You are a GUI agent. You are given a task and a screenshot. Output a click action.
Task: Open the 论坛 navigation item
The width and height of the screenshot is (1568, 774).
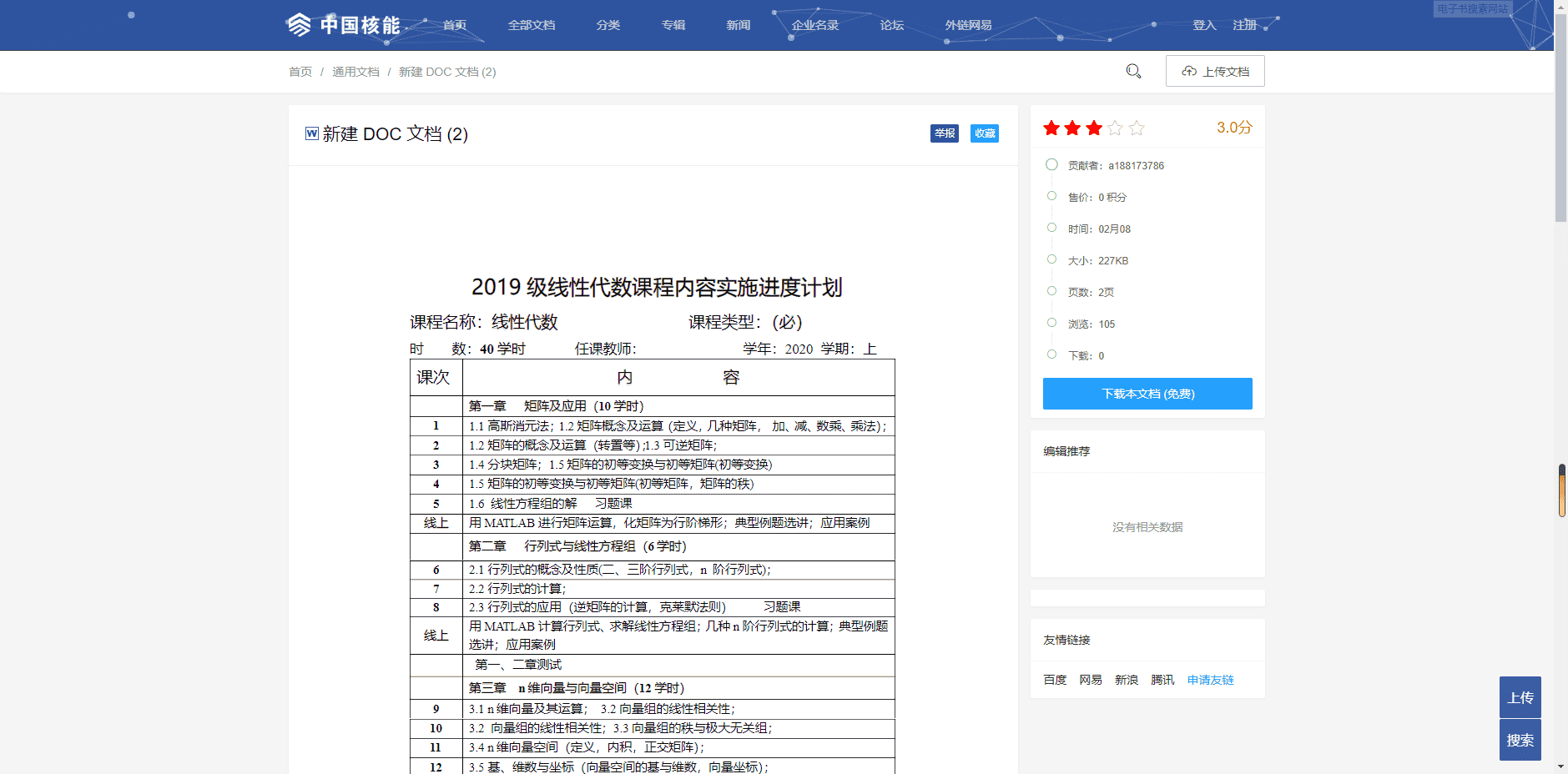pos(890,25)
